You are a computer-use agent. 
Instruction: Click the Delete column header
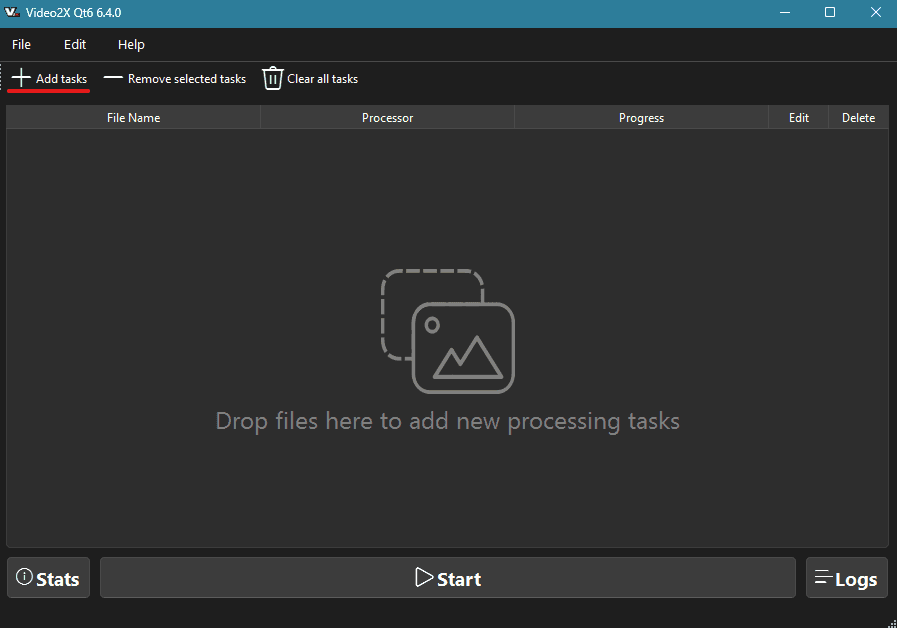858,118
